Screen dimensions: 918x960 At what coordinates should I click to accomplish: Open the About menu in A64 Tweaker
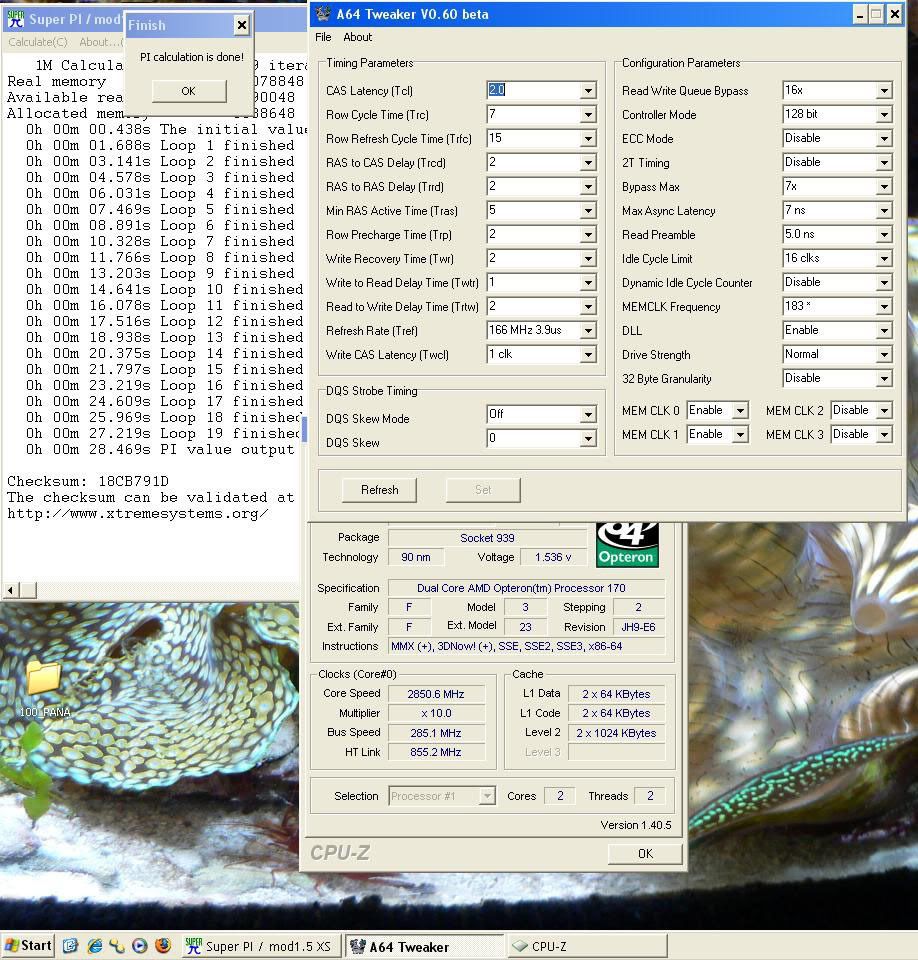358,37
